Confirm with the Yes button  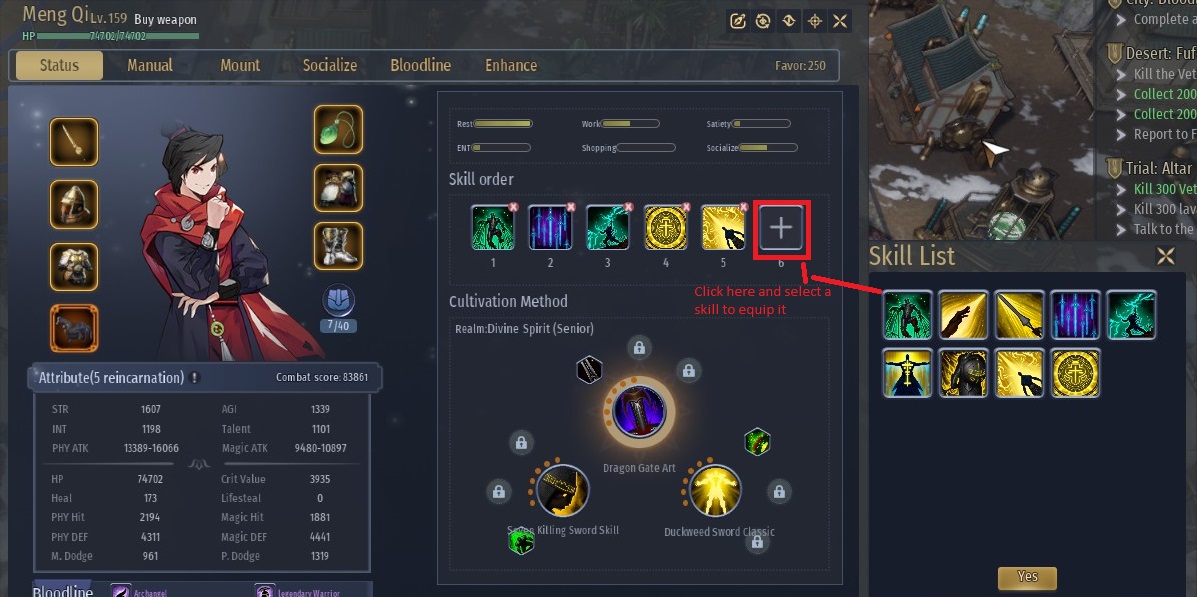click(1027, 577)
